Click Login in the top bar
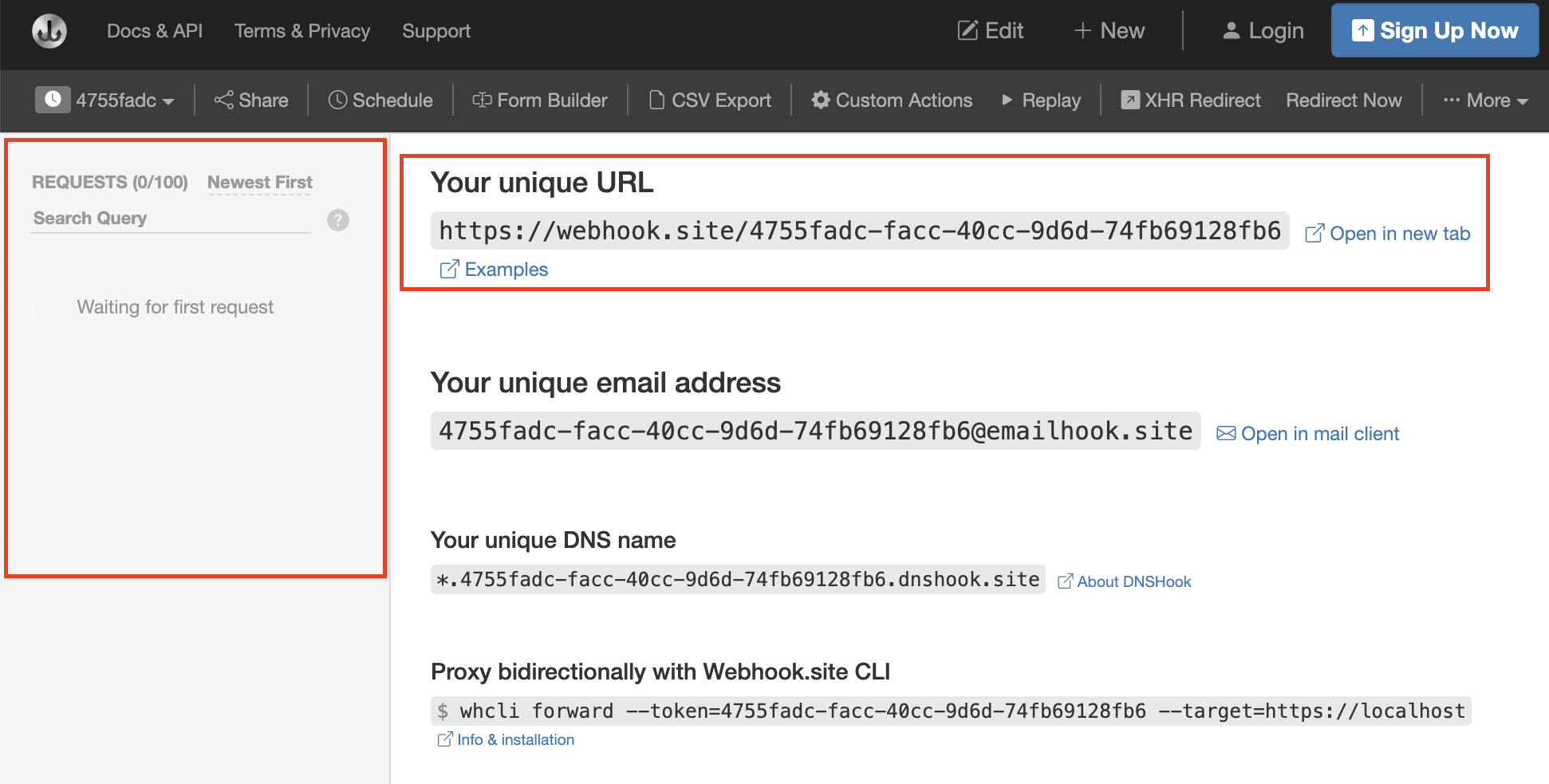 coord(1263,31)
